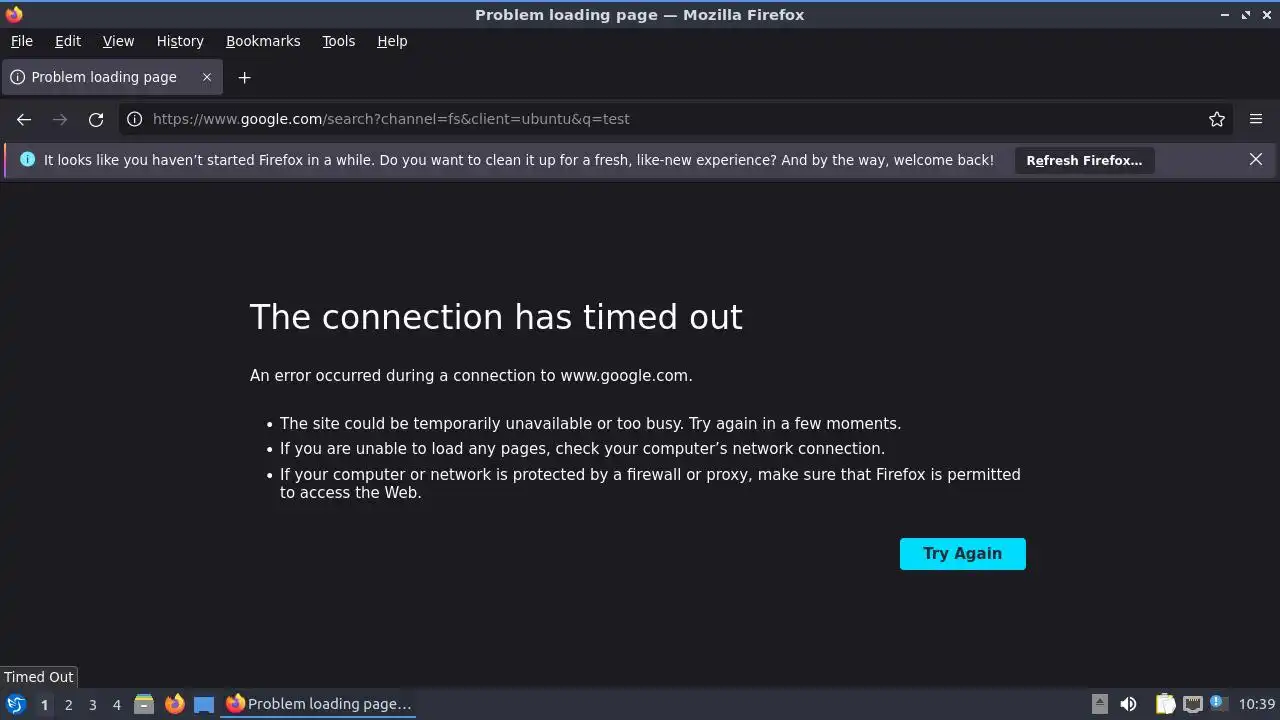
Task: Click the Firefox logo in title bar
Action: (x=14, y=14)
